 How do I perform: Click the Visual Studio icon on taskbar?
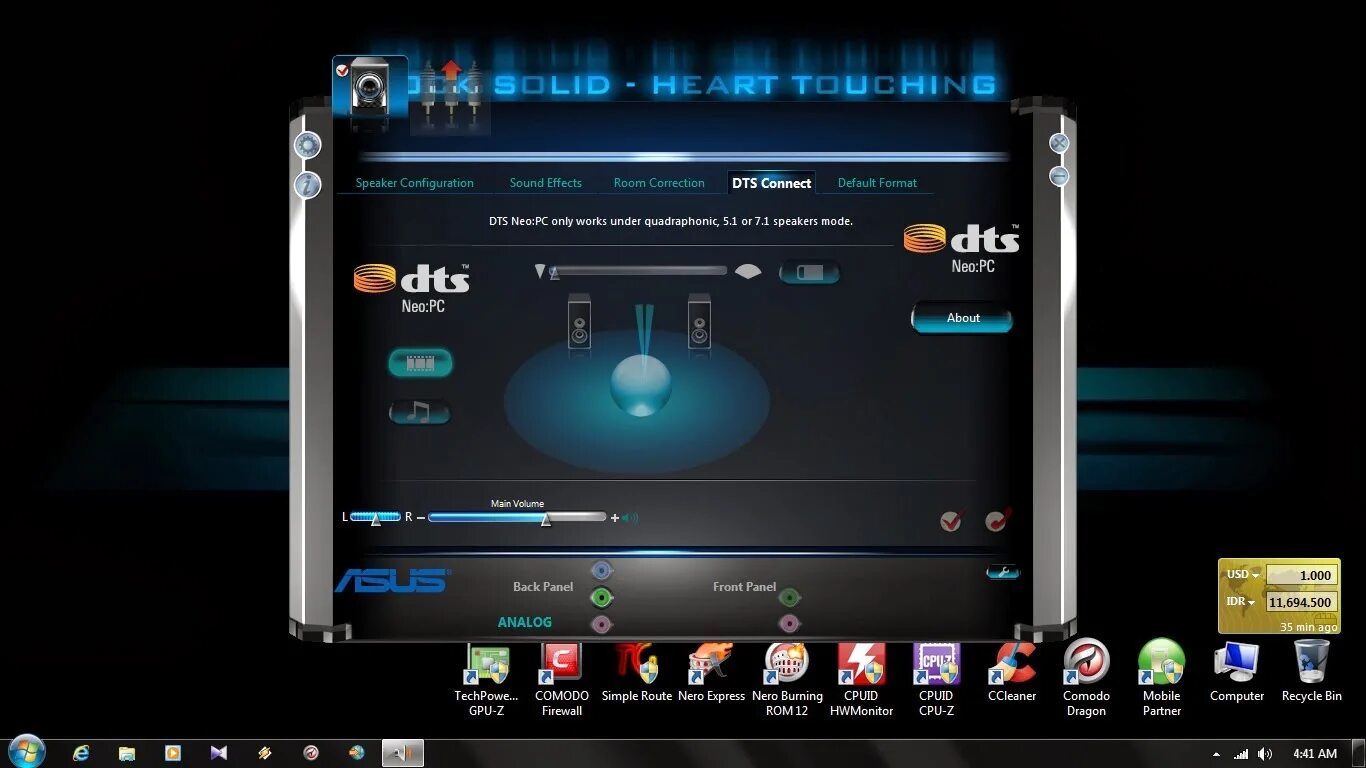point(219,753)
